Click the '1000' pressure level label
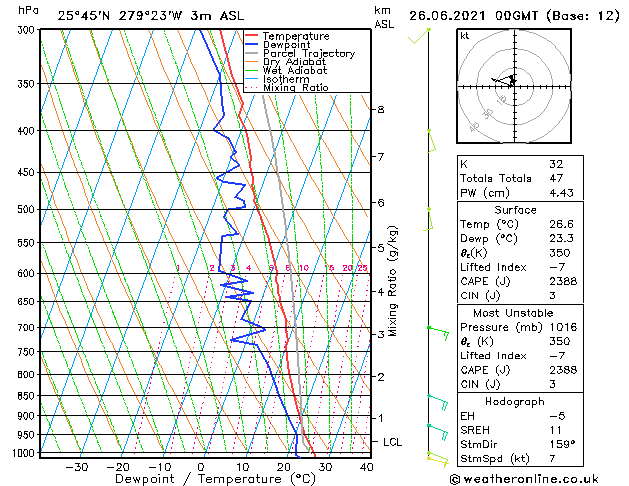 26,453
